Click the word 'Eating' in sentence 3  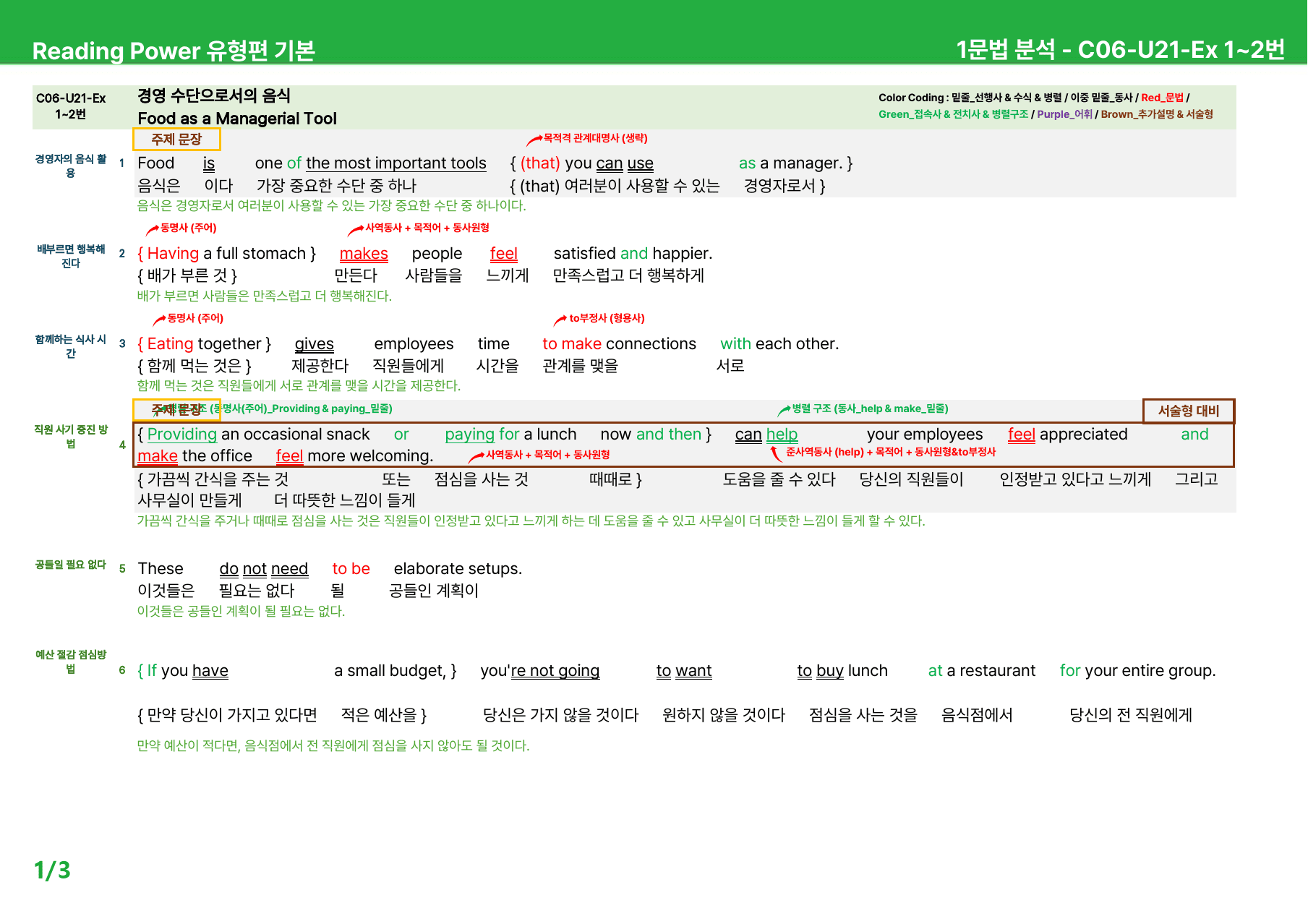click(x=171, y=344)
